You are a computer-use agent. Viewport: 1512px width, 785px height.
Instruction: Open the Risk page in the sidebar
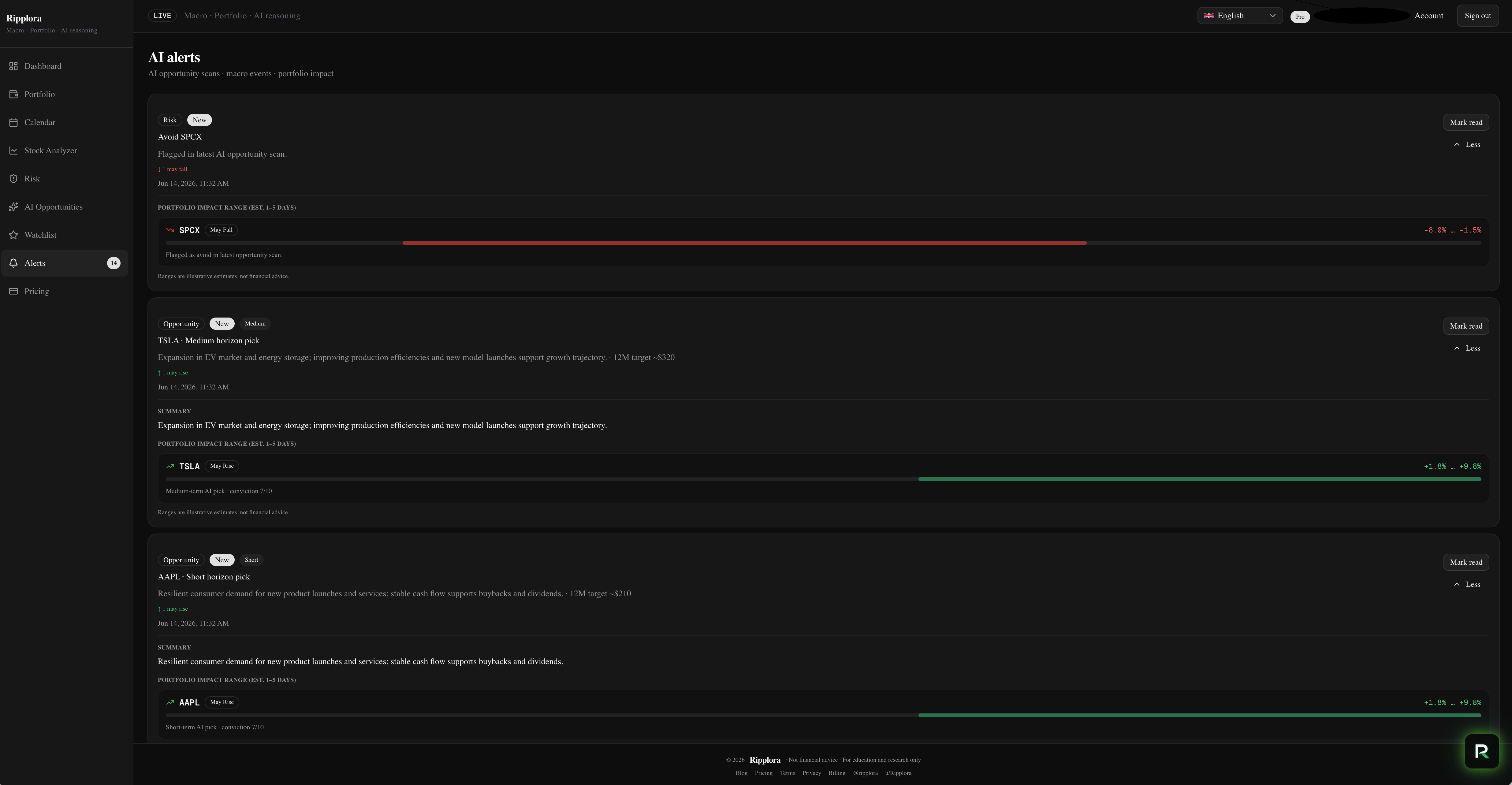(x=65, y=179)
